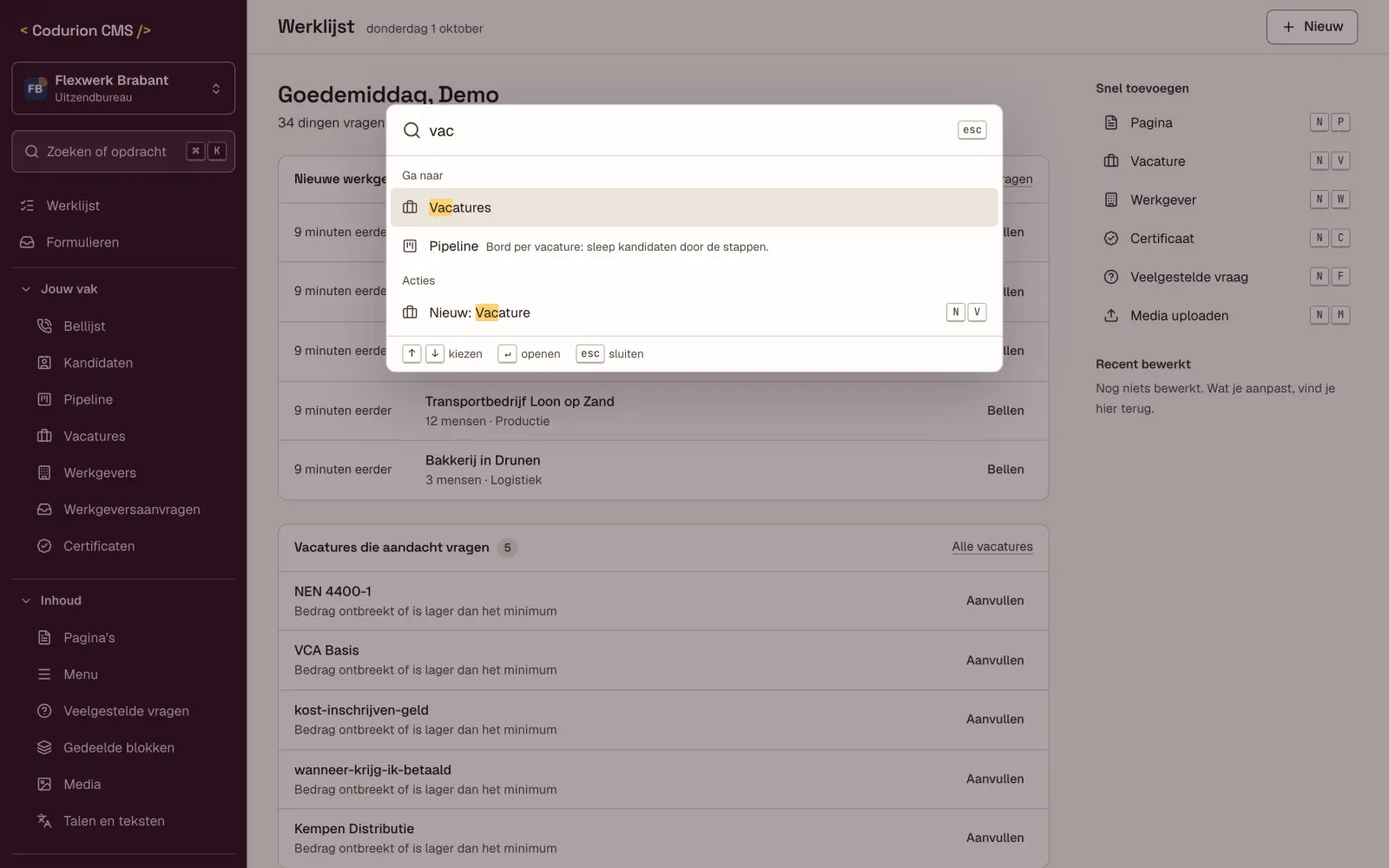Select the Nieuw: Vacature action
1389x868 pixels.
pos(694,312)
